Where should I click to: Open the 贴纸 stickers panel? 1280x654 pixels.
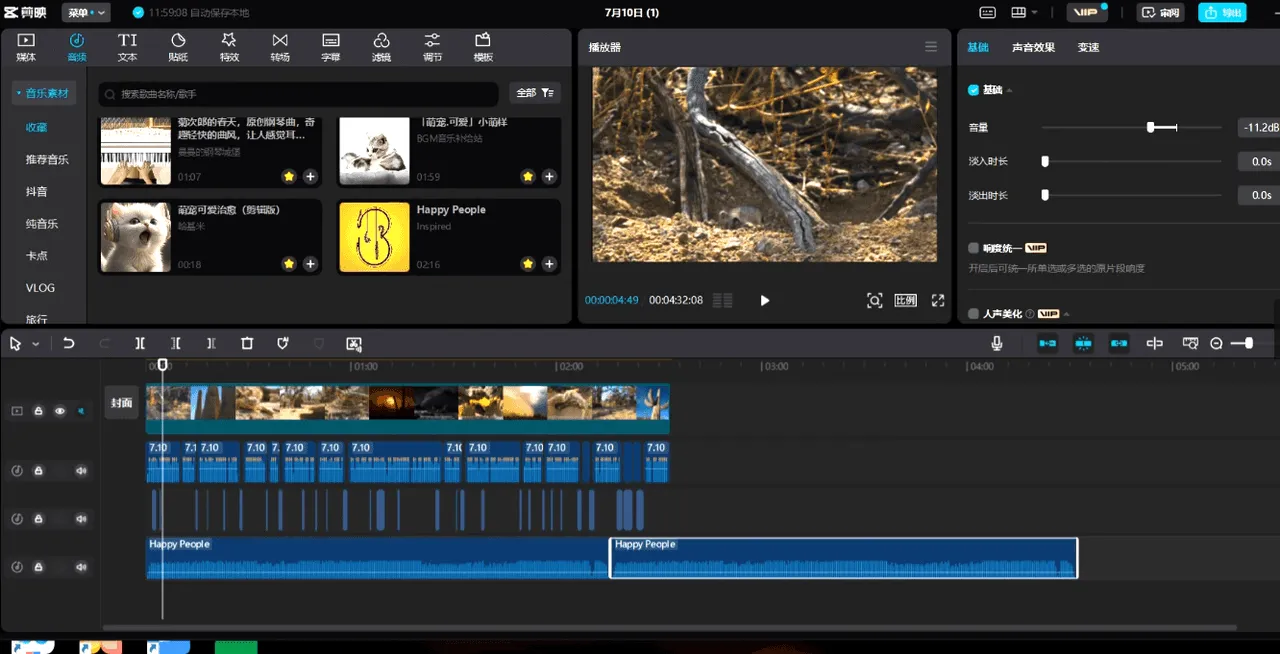point(178,47)
